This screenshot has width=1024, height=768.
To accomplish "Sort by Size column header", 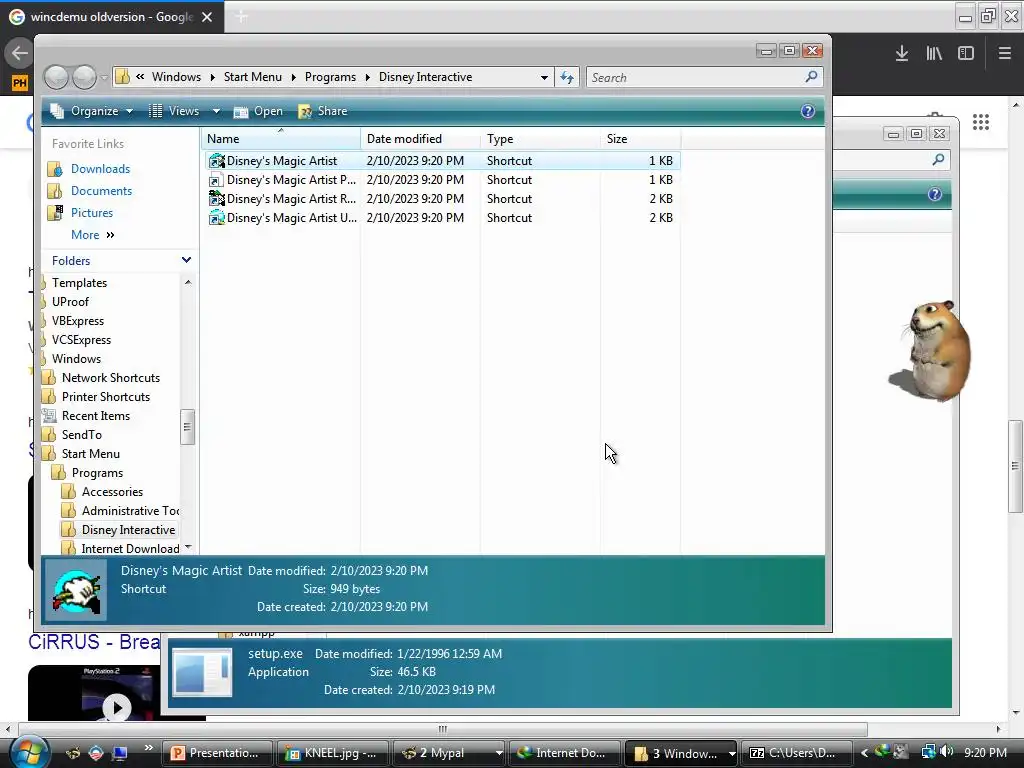I will pyautogui.click(x=641, y=138).
